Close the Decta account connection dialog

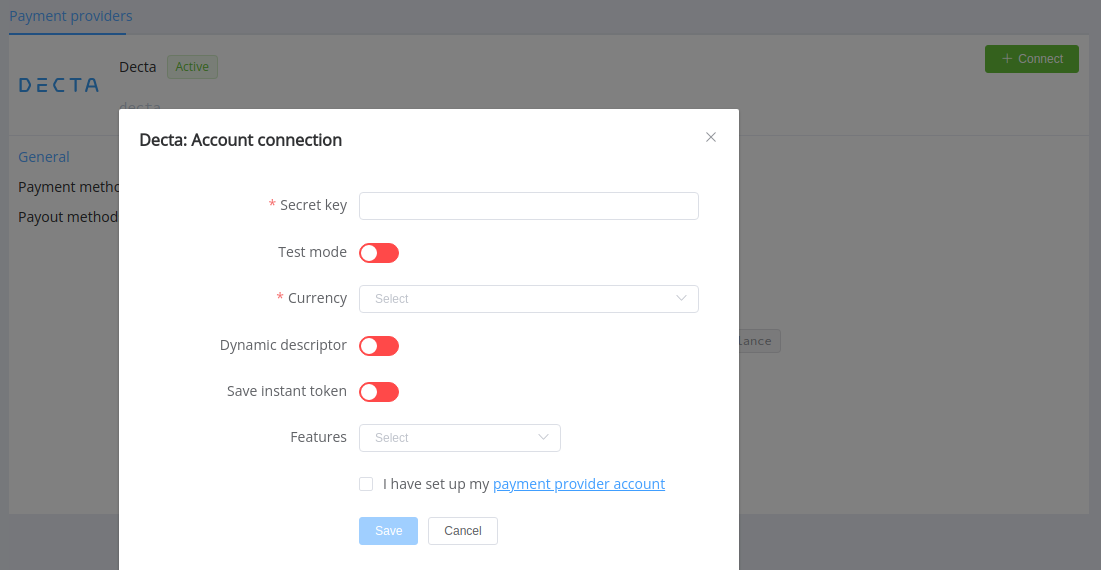coord(711,138)
